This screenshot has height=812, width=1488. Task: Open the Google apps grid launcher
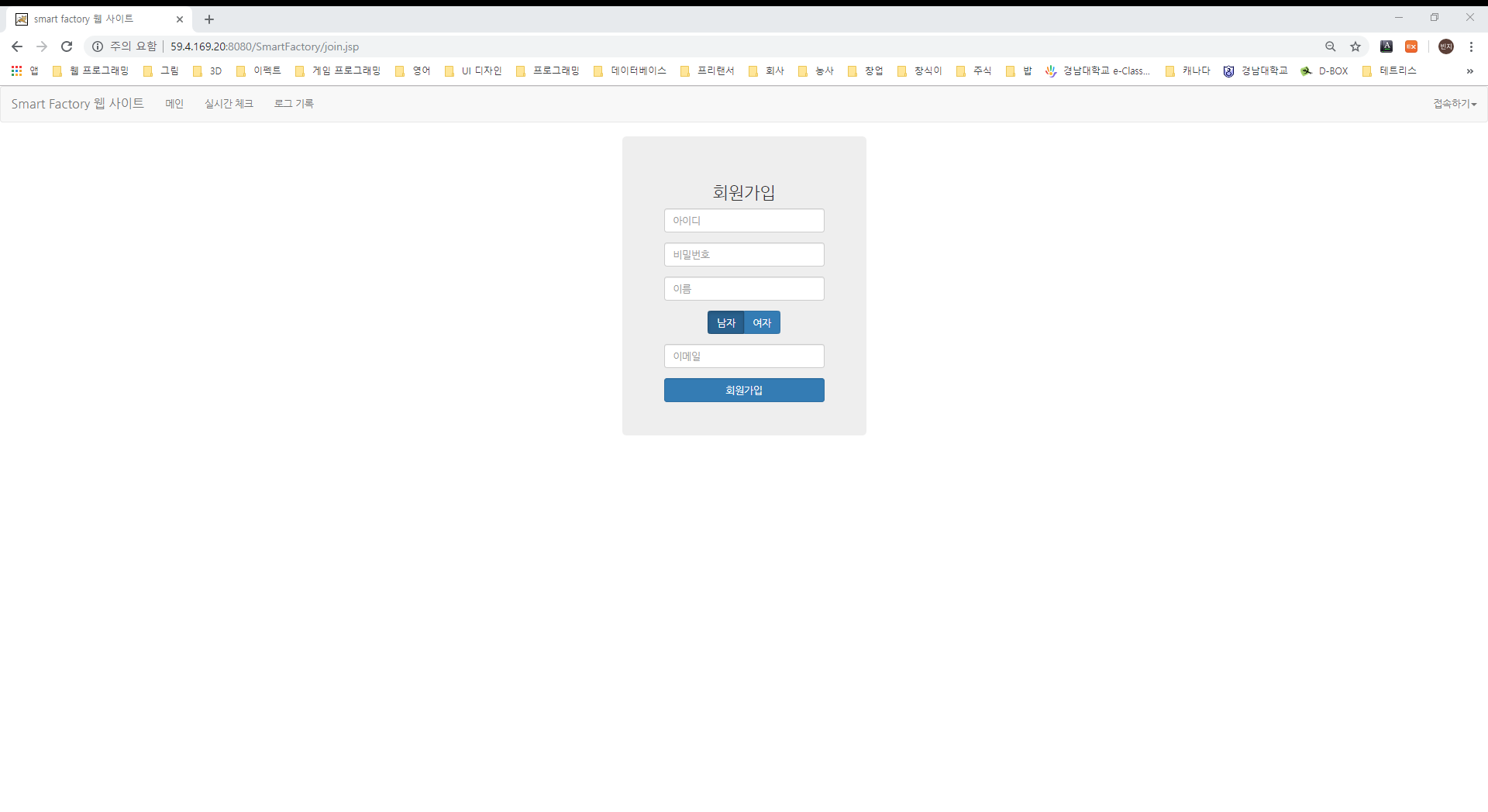tap(16, 71)
